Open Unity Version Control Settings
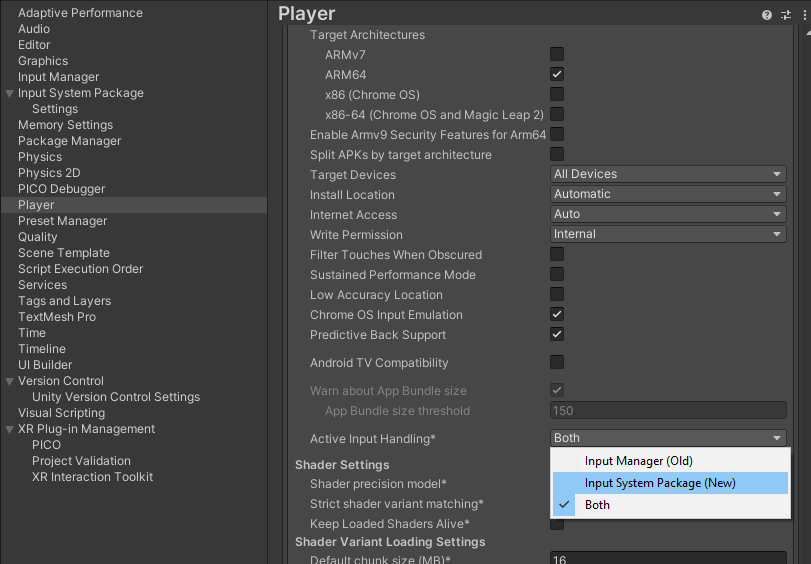 pos(116,397)
